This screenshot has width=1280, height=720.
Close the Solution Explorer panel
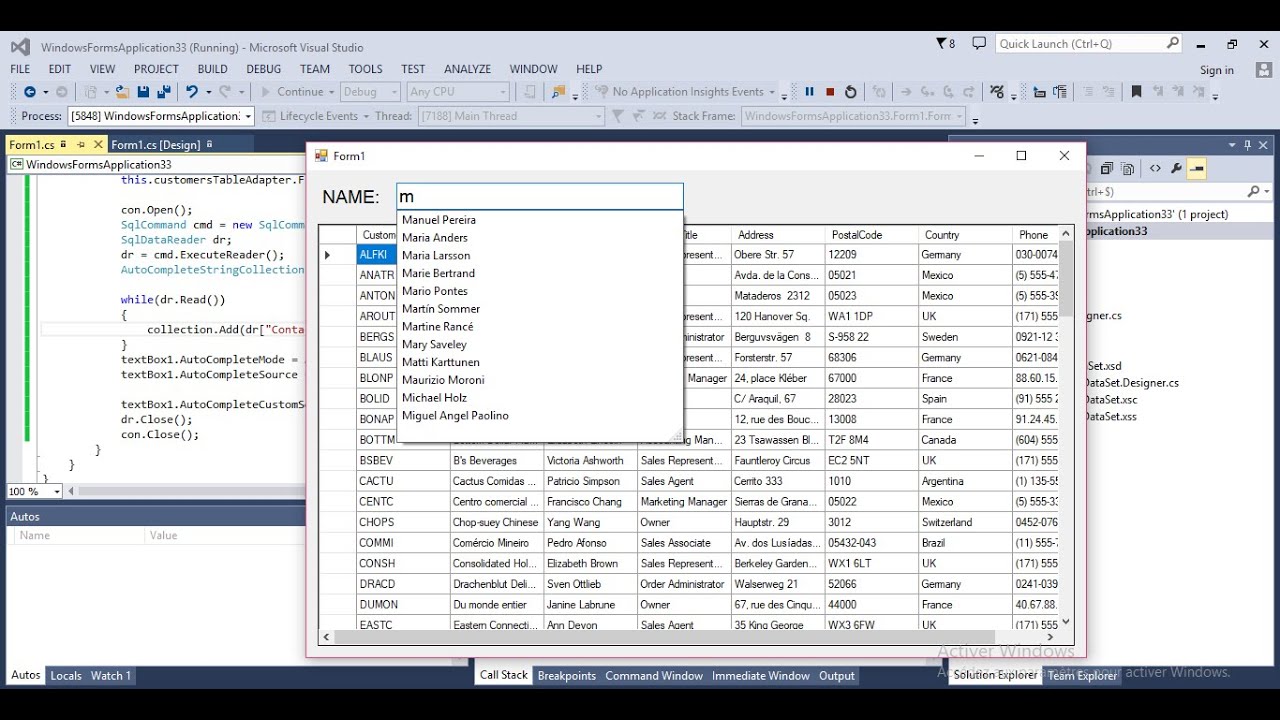[1263, 145]
